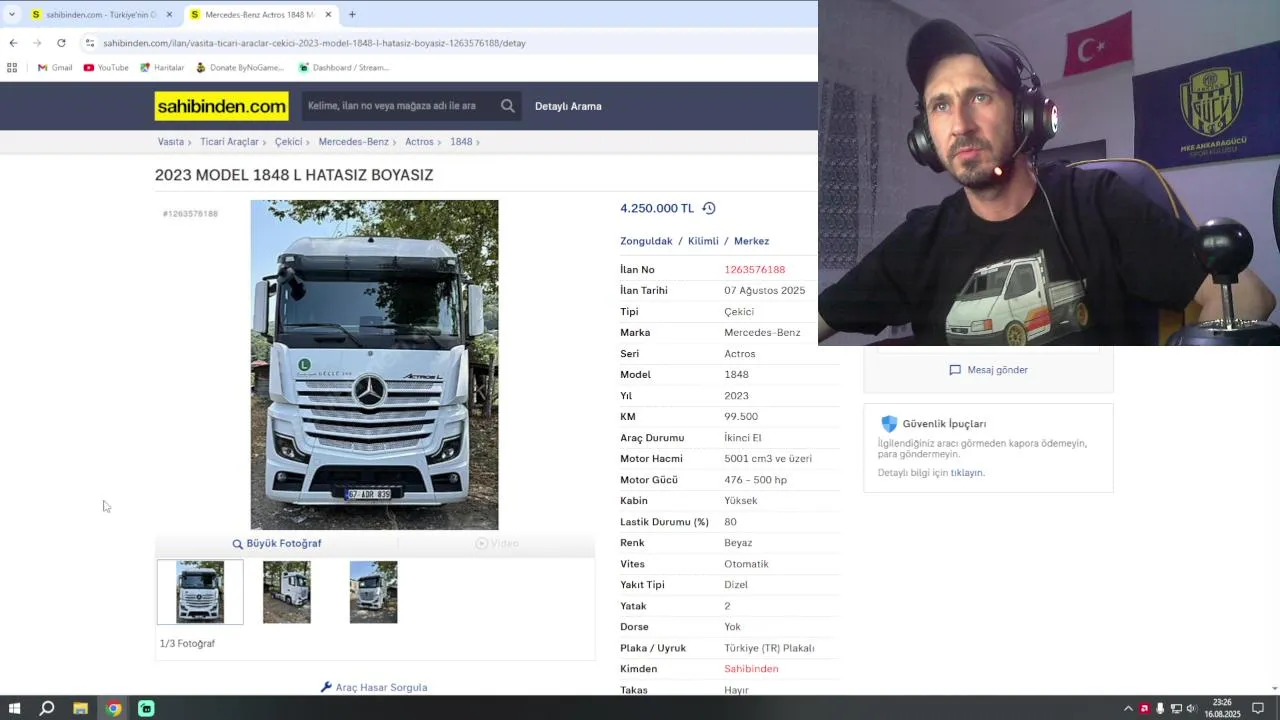Open the Gmail bookmark
1280x720 pixels.
point(55,68)
